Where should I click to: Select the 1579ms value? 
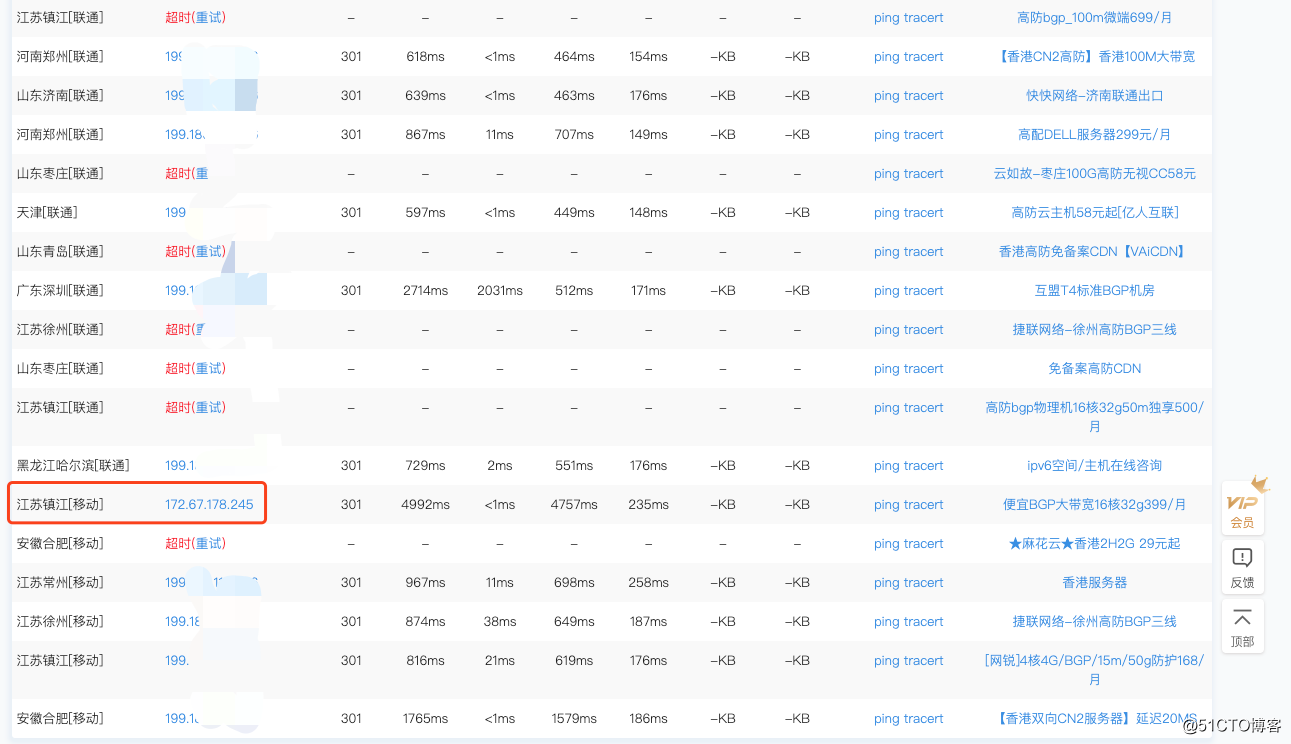(x=574, y=718)
